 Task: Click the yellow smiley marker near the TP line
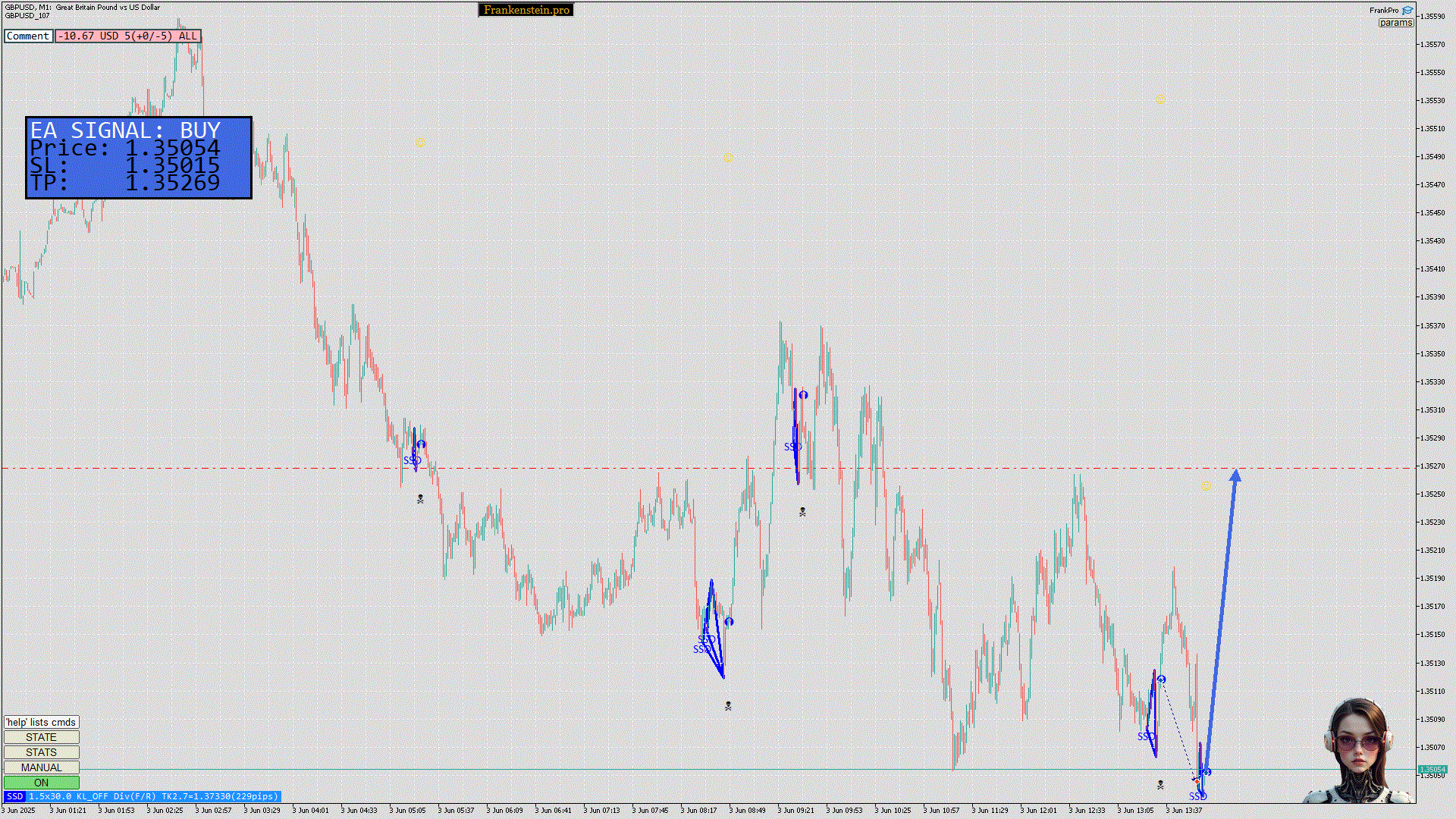[1206, 487]
